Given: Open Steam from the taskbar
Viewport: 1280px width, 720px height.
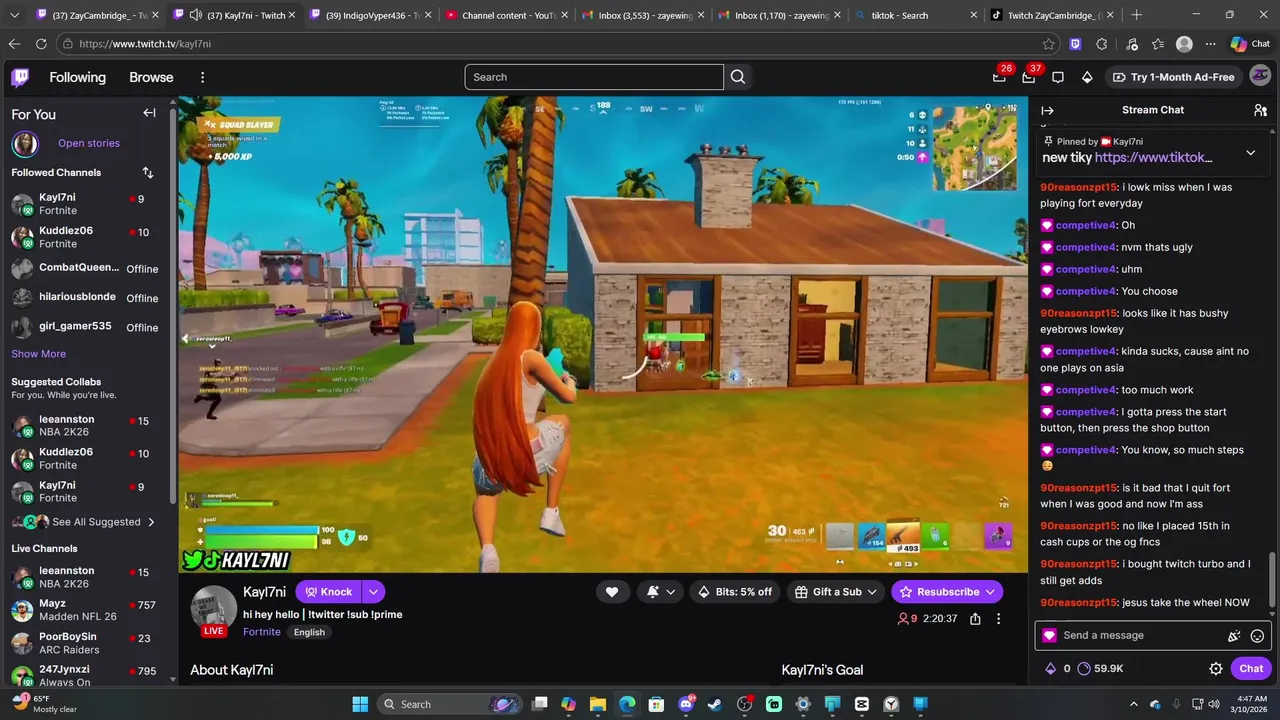Looking at the screenshot, I should click(715, 704).
